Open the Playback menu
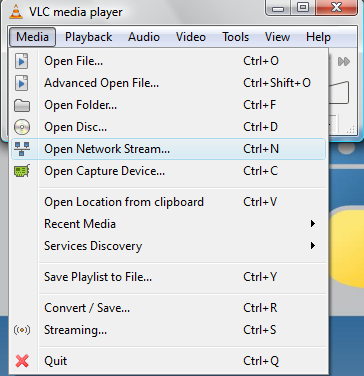The image size is (364, 376). tap(88, 37)
